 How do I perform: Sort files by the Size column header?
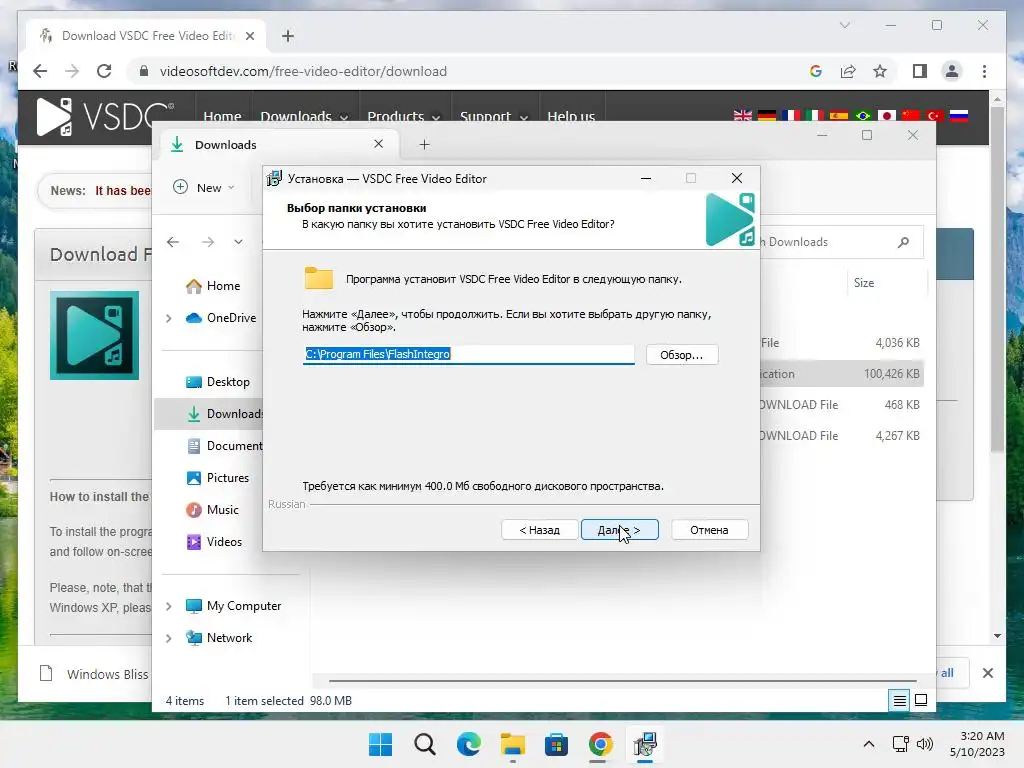coord(864,283)
